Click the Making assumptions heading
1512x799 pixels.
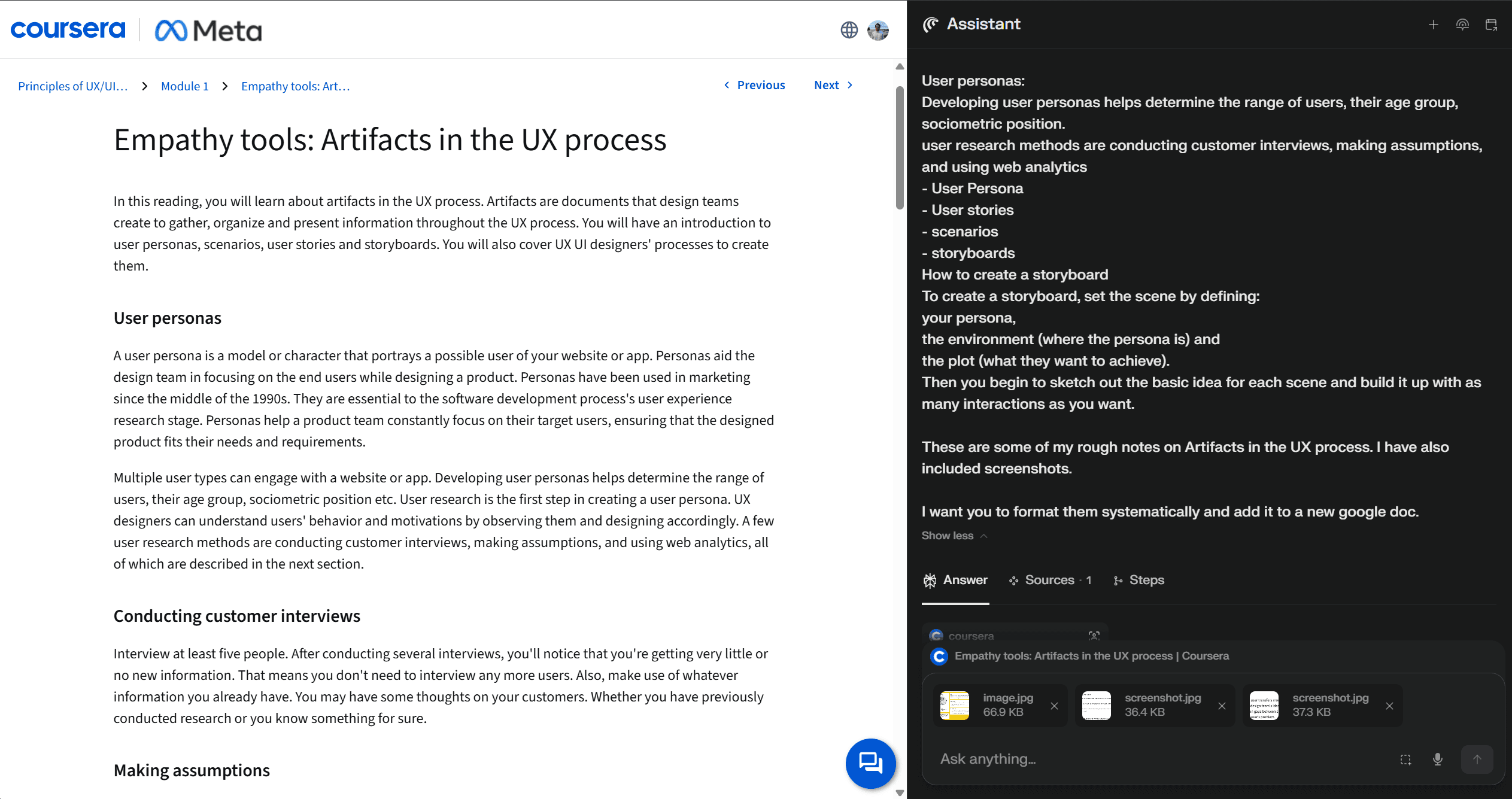pos(192,771)
